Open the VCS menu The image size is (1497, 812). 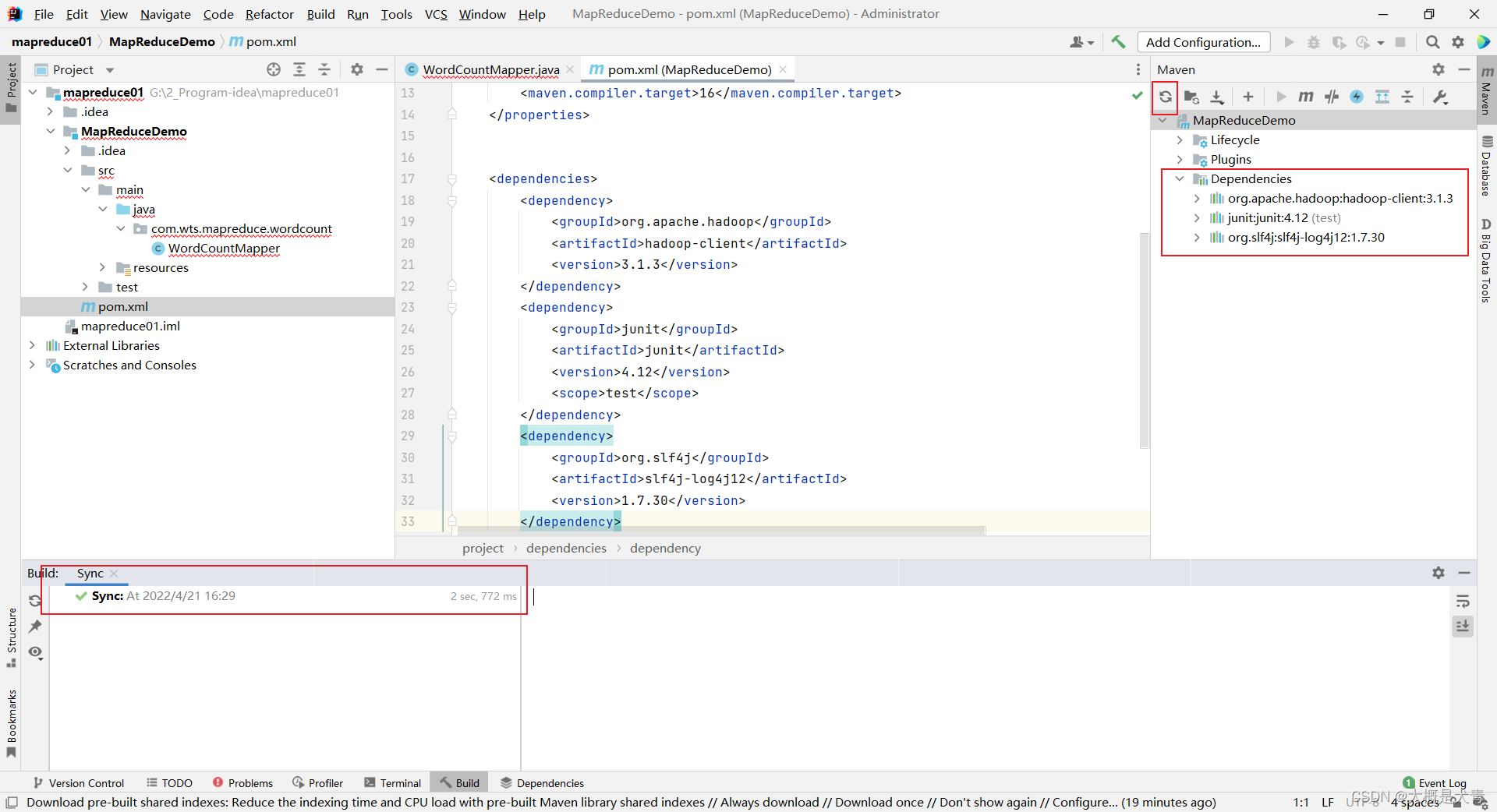436,14
